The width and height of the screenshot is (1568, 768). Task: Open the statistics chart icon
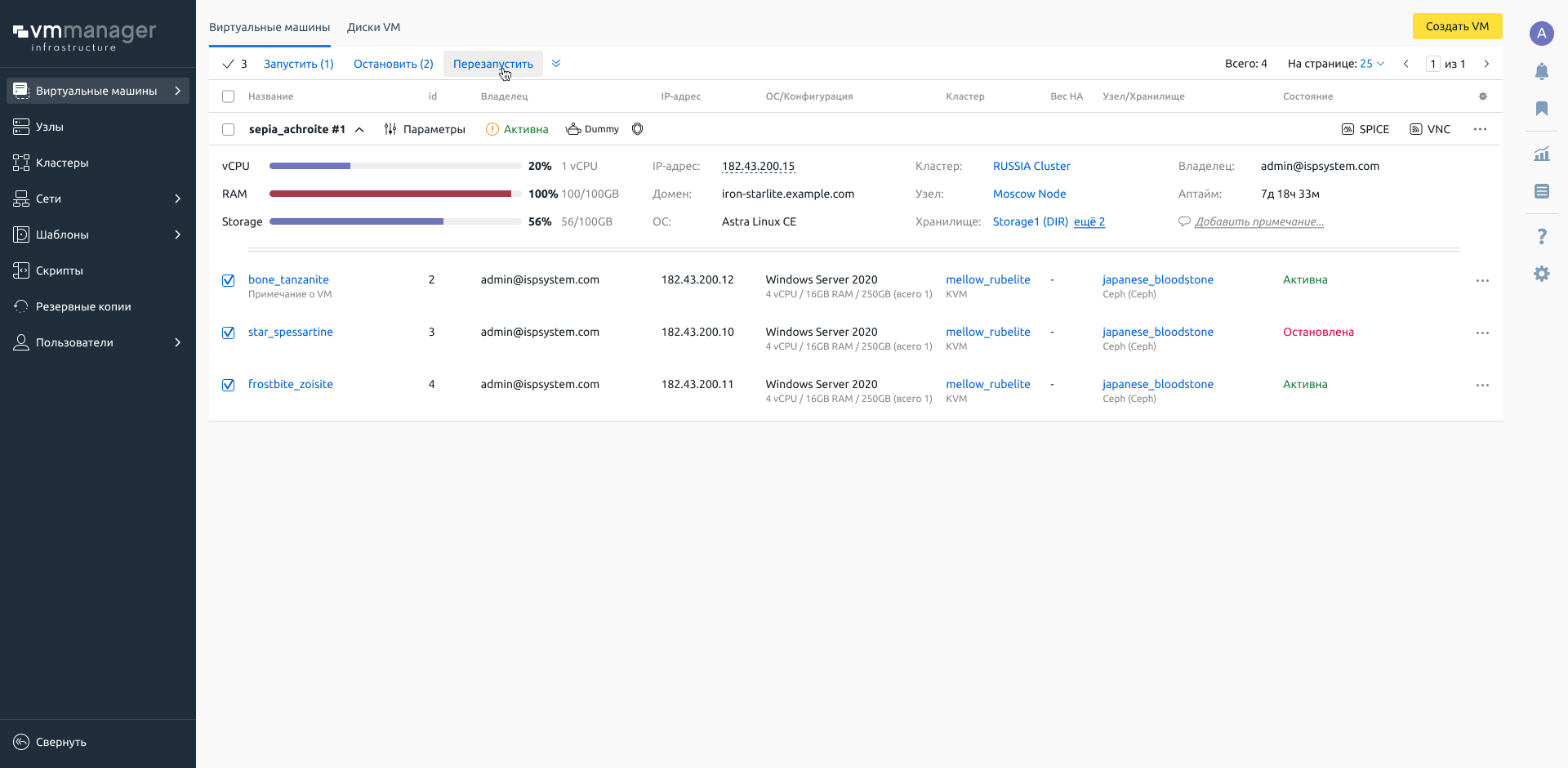click(1541, 154)
